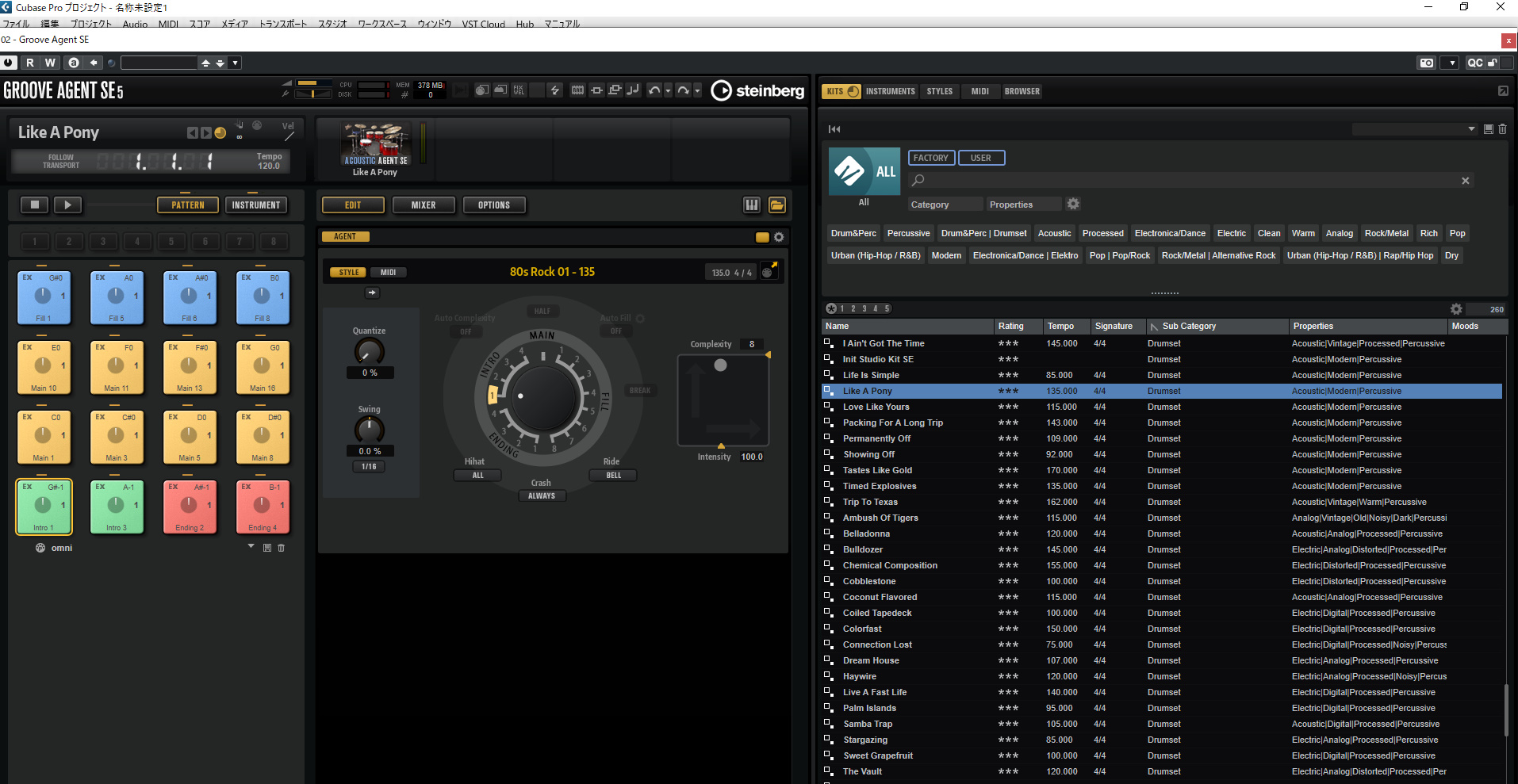Toggle plug-in power (bypass) button
The height and width of the screenshot is (784, 1518).
[9, 63]
